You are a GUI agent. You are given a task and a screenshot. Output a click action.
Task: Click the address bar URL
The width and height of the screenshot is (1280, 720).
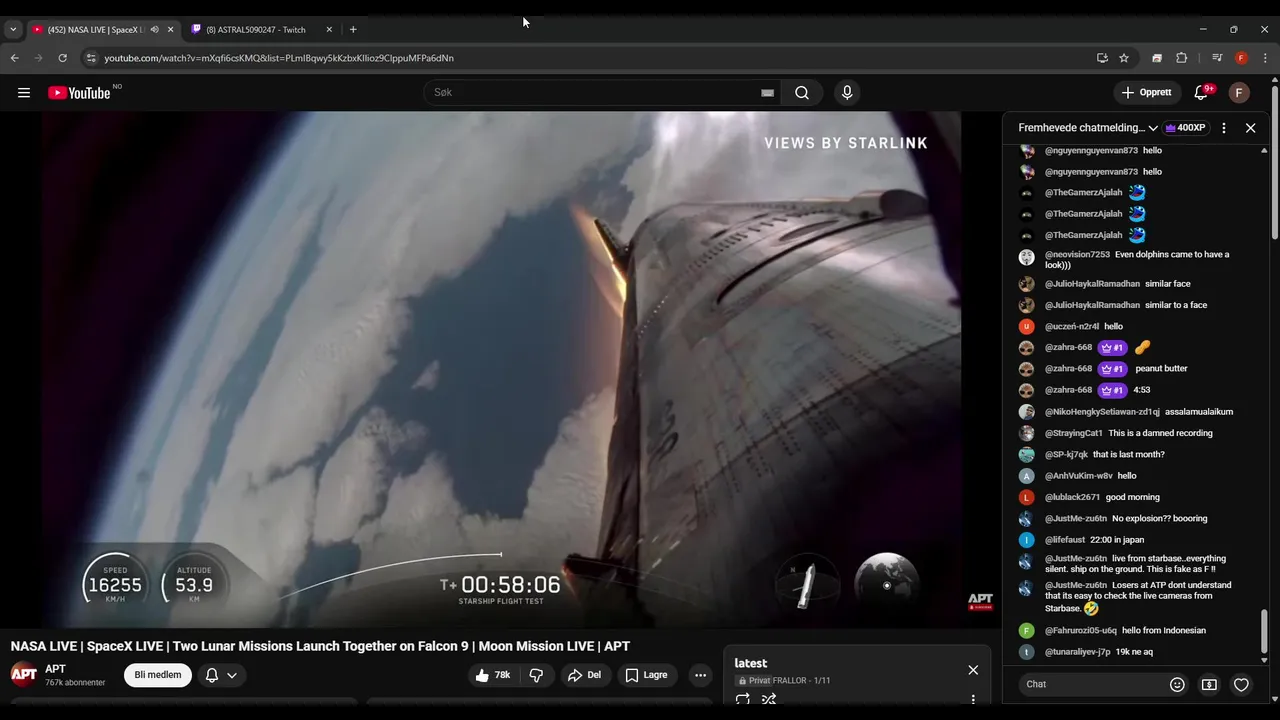(x=279, y=58)
